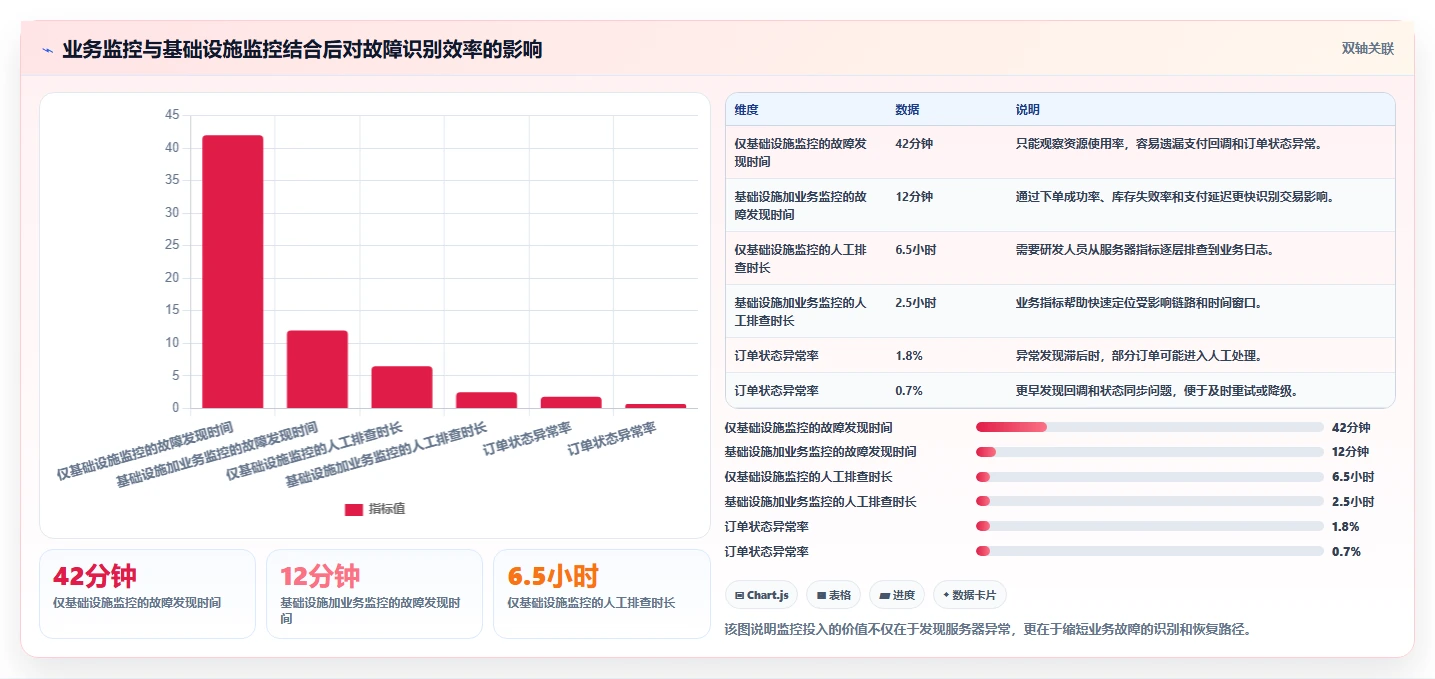Open the 42分钟 summary card

[147, 594]
